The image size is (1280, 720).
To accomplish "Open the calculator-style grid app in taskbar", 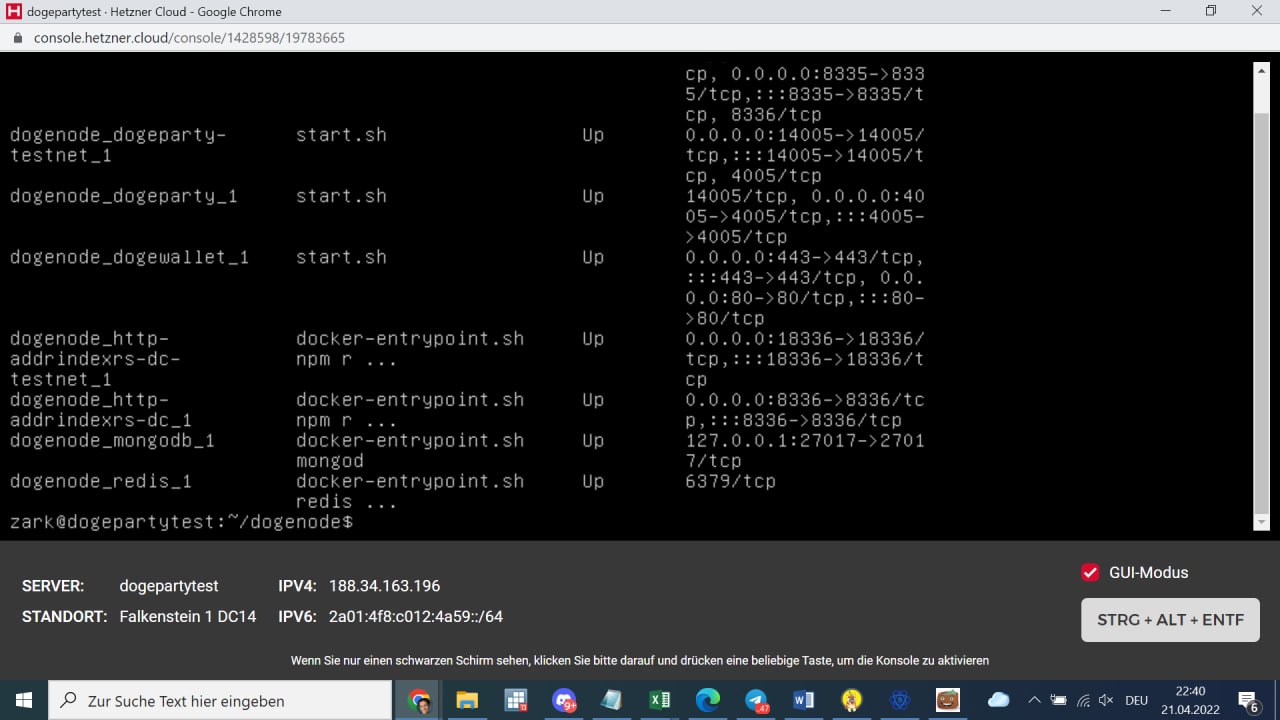I will [515, 700].
